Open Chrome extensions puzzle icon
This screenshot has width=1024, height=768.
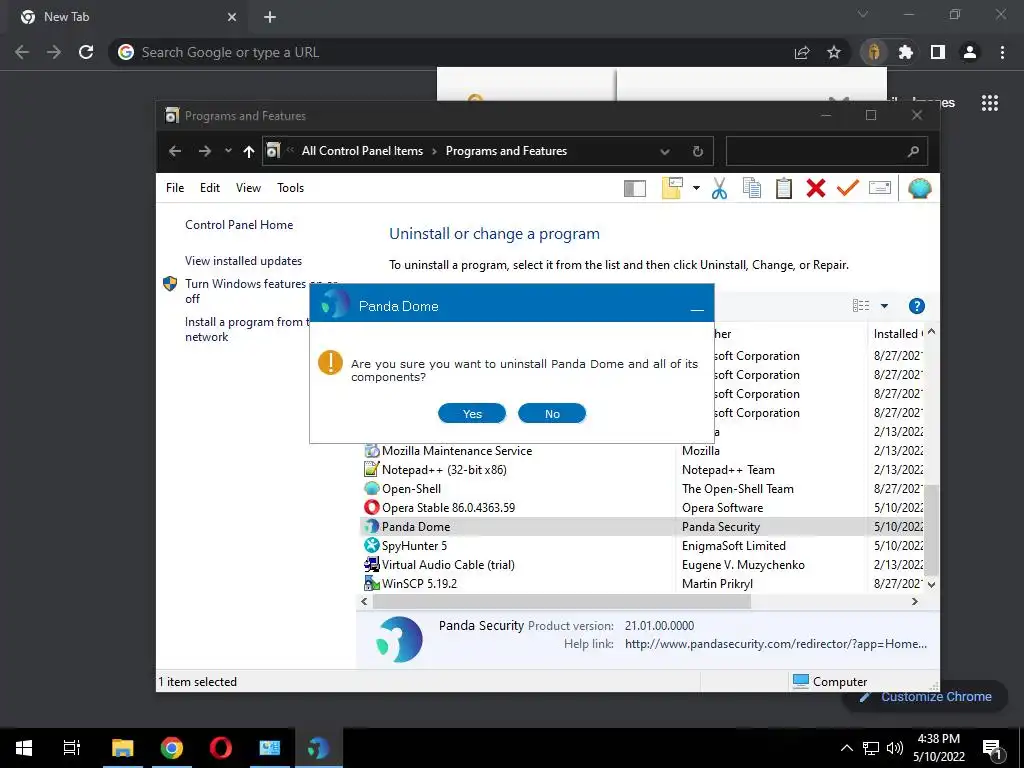click(905, 52)
